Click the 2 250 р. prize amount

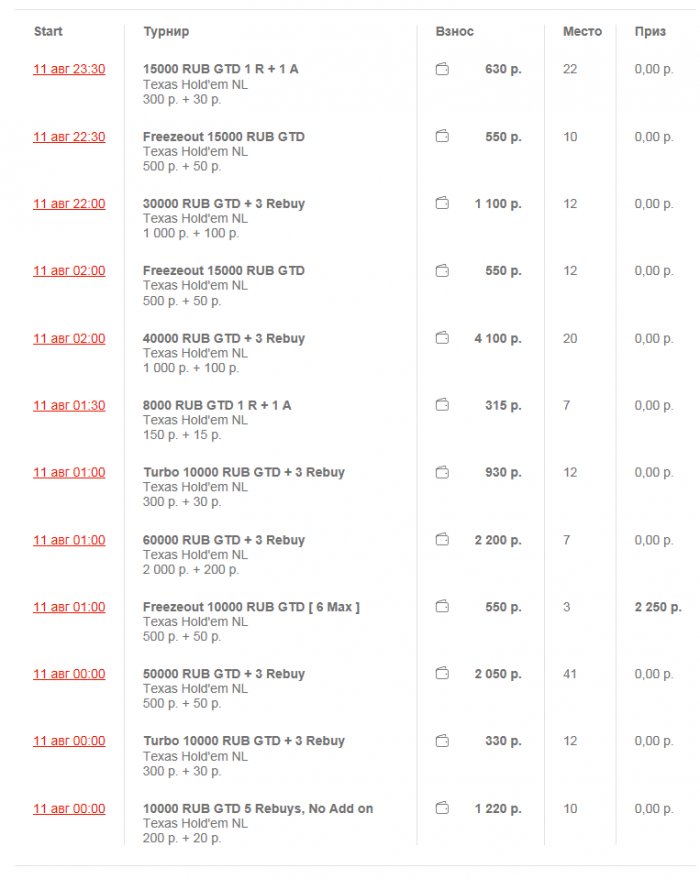point(658,607)
